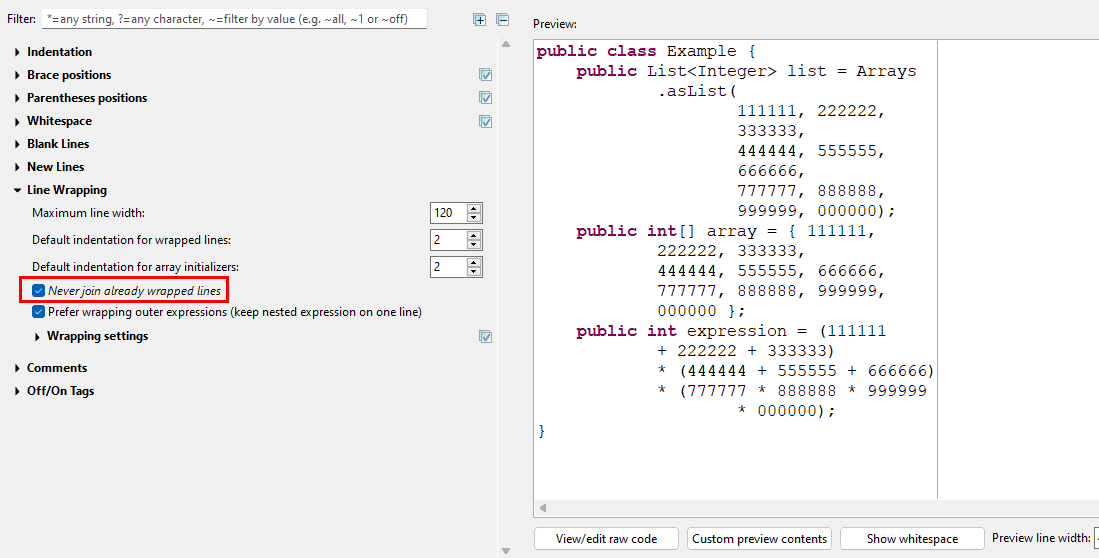Screen dimensions: 1099x558
Task: Open the Off/On Tags section
Action: pos(18,391)
